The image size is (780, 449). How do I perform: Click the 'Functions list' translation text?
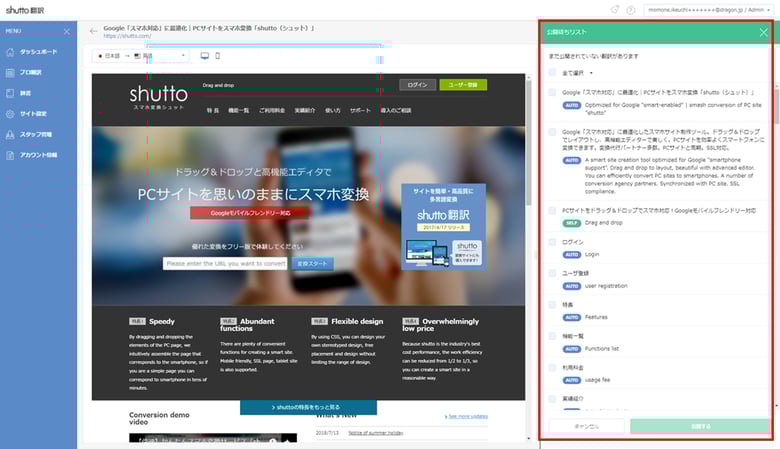tap(602, 349)
